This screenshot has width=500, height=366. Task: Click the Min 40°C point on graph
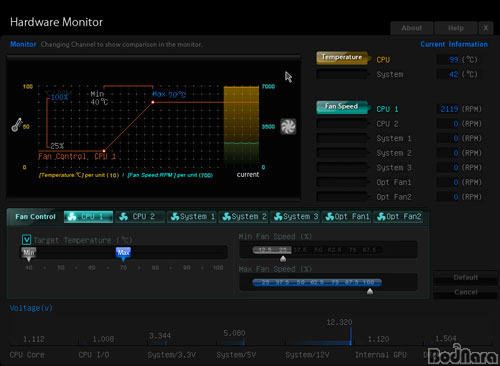(104, 151)
